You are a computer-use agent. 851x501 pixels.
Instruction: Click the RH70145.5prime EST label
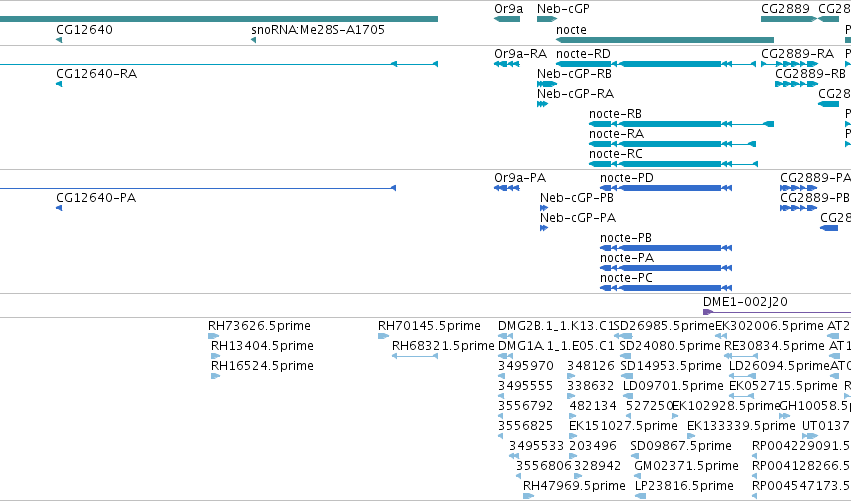click(x=429, y=326)
